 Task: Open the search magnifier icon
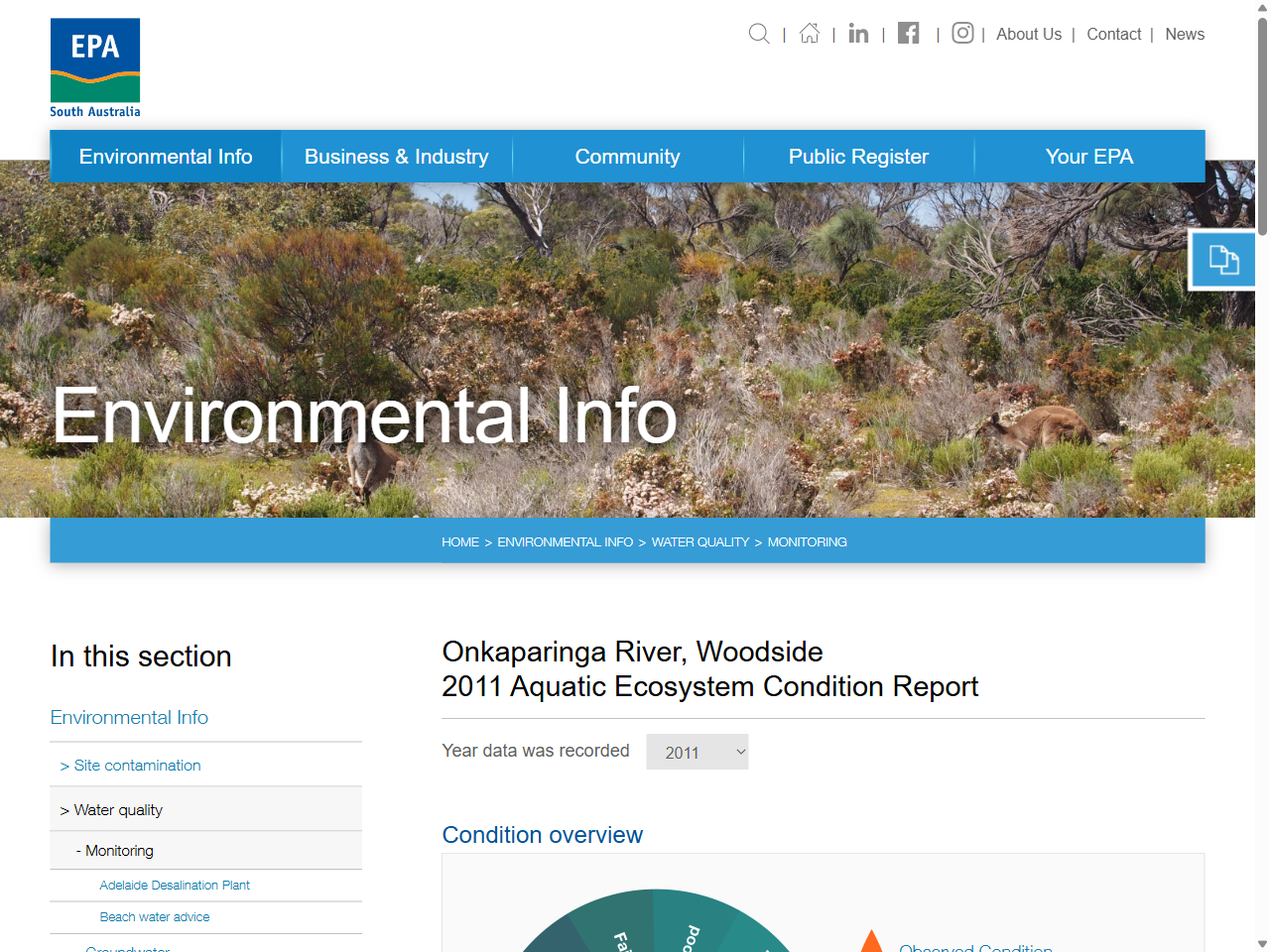758,34
